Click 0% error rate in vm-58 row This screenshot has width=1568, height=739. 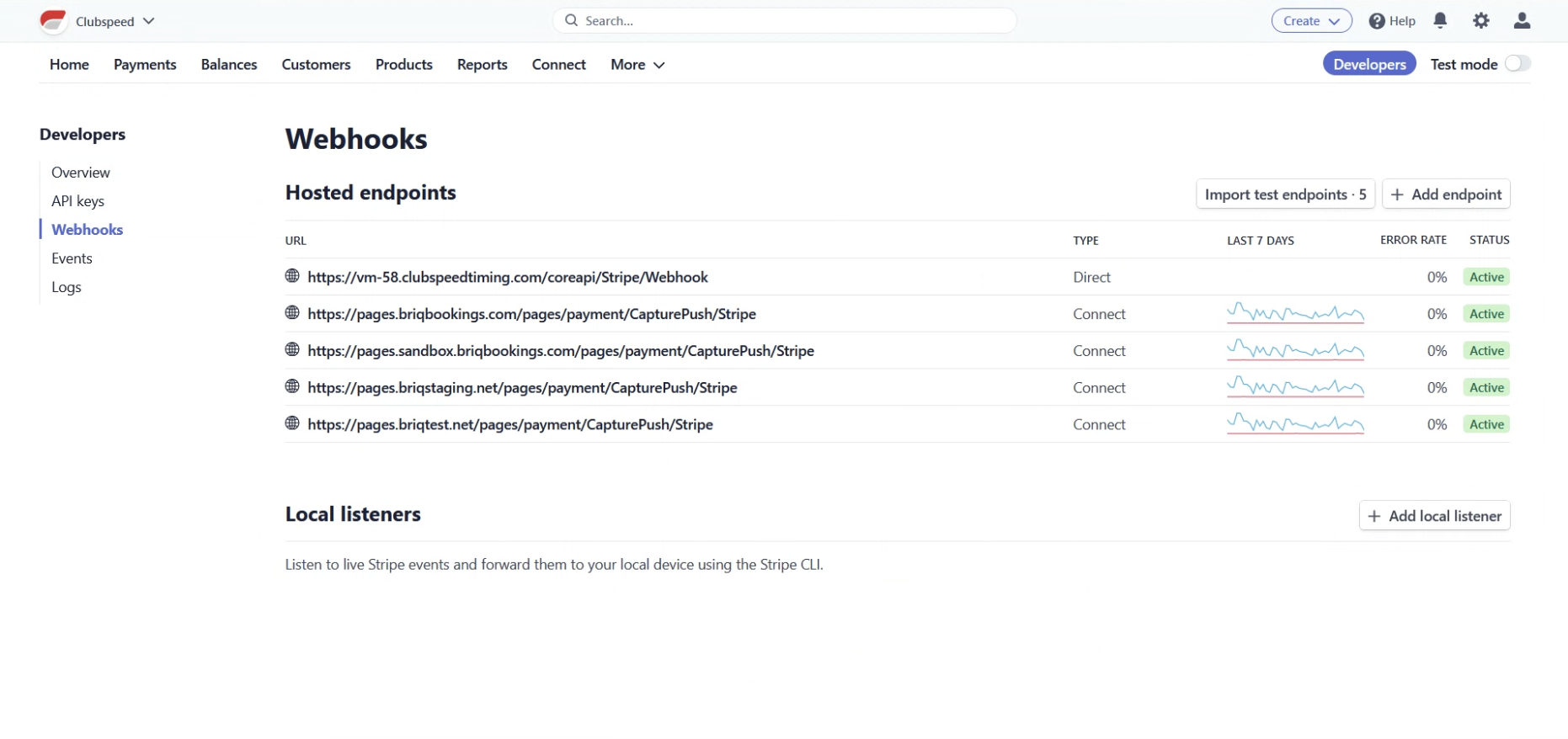(x=1437, y=277)
